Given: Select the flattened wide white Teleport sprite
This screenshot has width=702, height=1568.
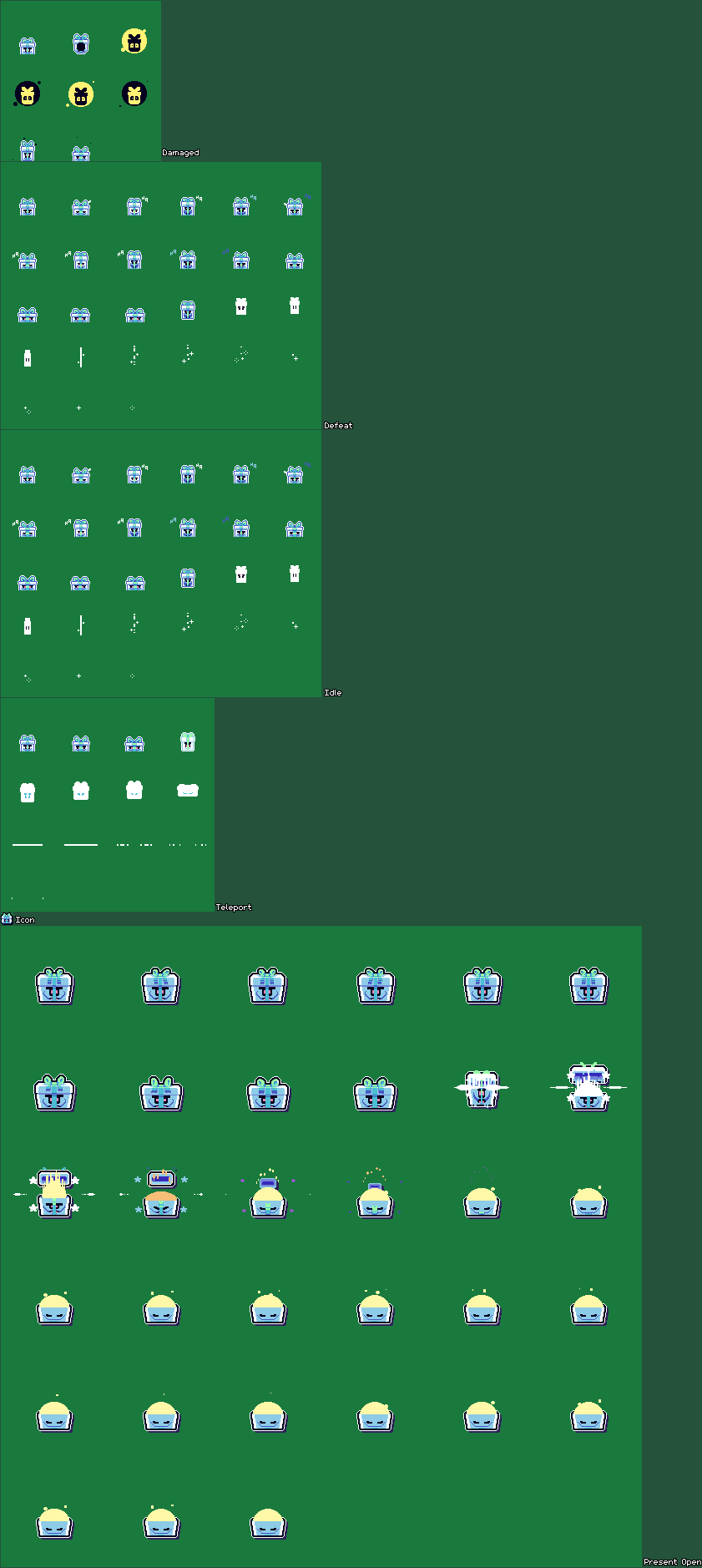Looking at the screenshot, I should click(x=188, y=790).
